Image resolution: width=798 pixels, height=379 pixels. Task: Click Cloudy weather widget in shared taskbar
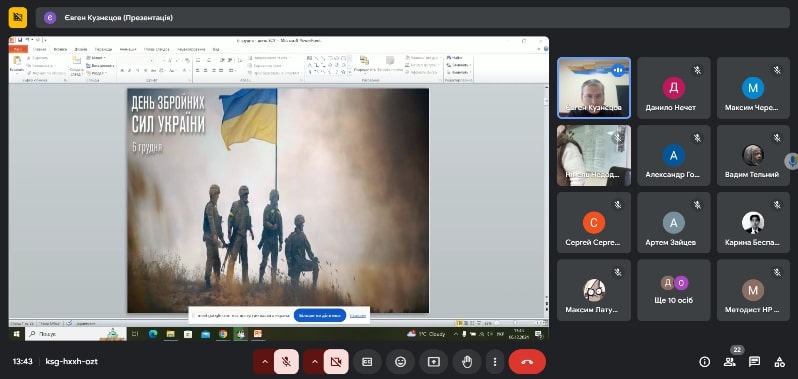click(426, 334)
